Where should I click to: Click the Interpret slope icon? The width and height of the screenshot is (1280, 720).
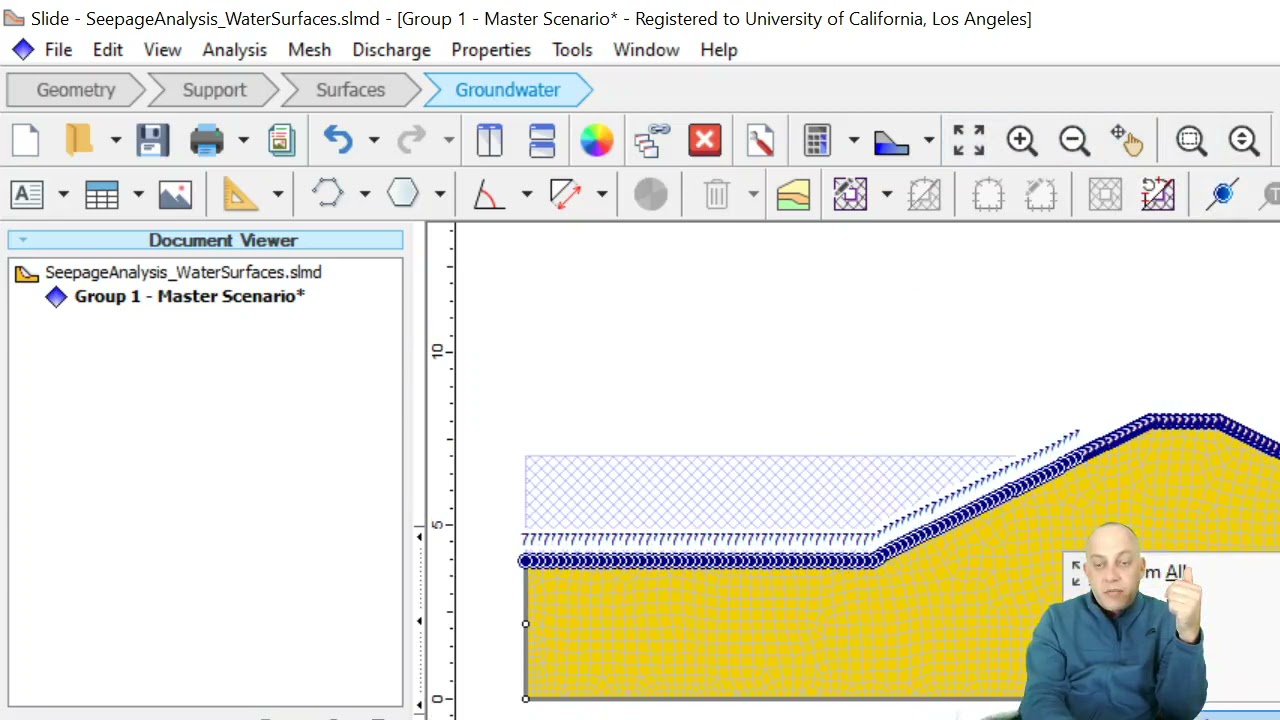point(892,143)
